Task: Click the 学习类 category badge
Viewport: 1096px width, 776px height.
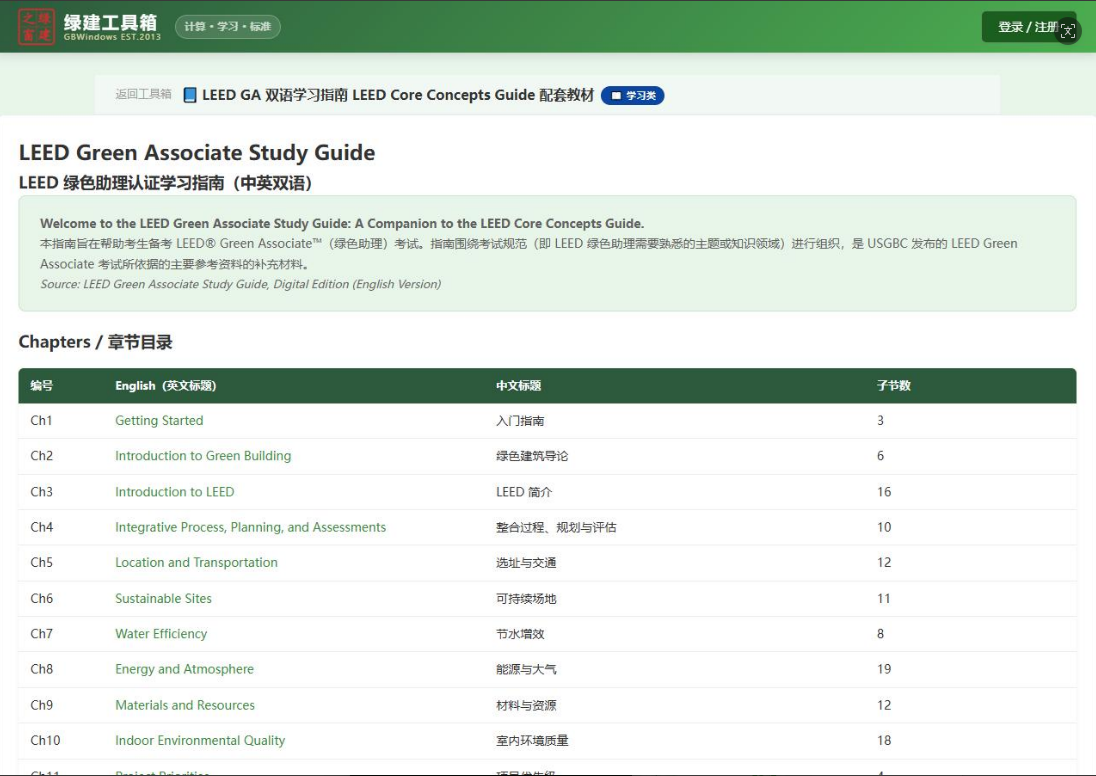Action: coord(633,96)
